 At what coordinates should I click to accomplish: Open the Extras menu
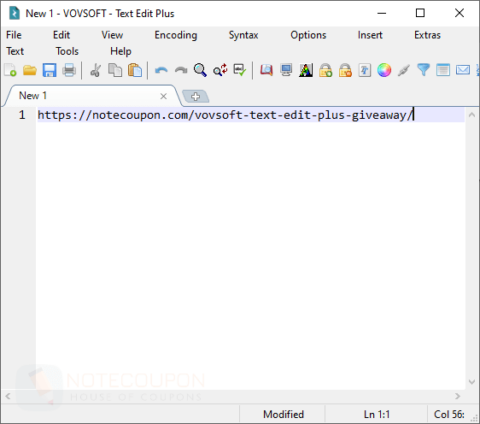[x=427, y=35]
